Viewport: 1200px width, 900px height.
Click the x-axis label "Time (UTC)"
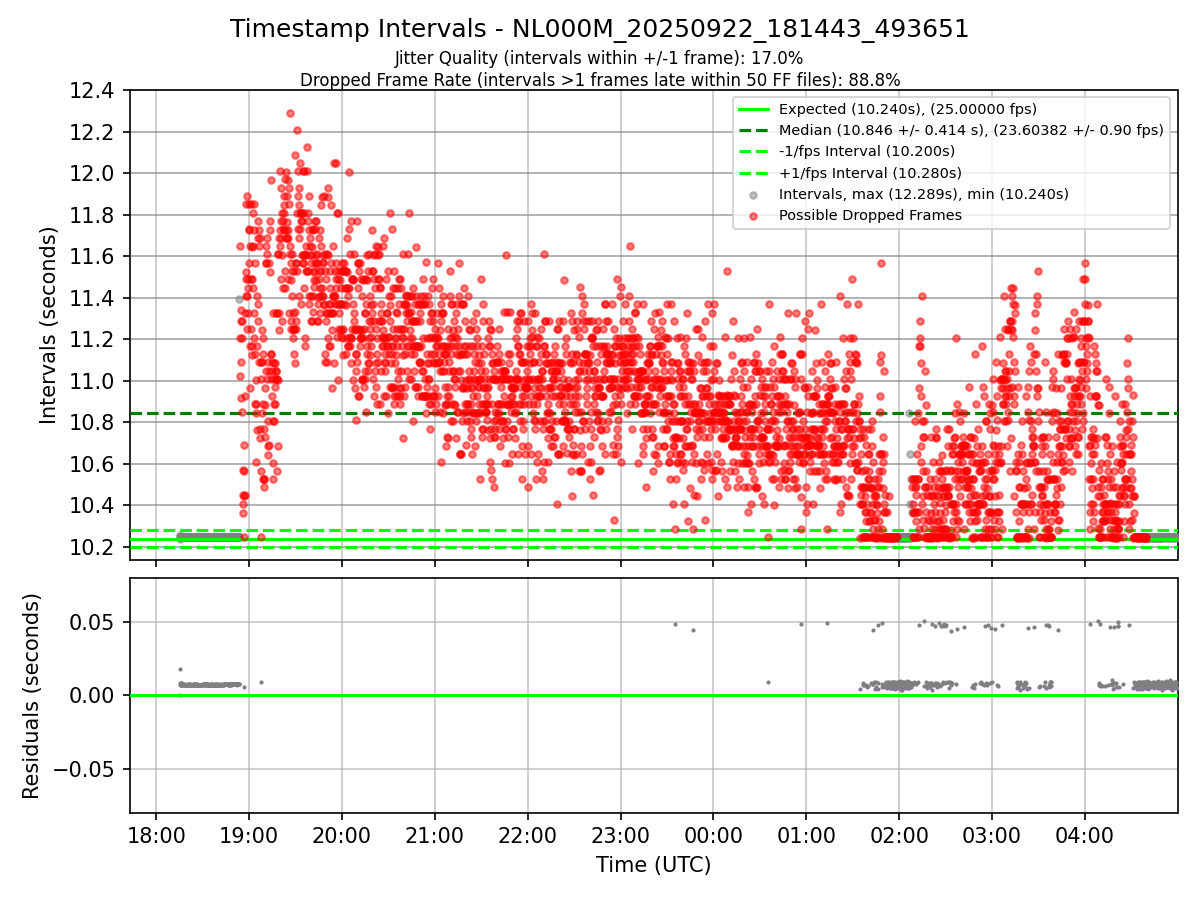(653, 865)
